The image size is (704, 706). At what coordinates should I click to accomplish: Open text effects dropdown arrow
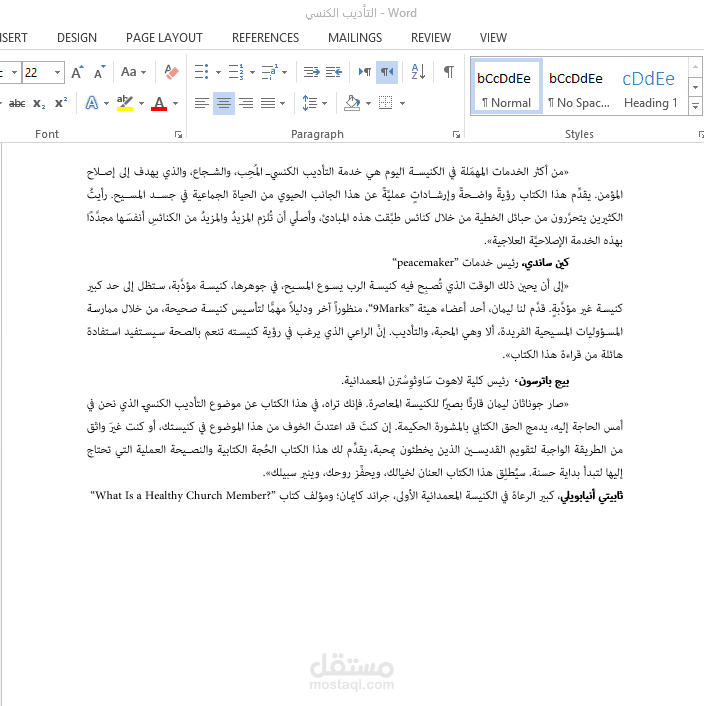106,104
